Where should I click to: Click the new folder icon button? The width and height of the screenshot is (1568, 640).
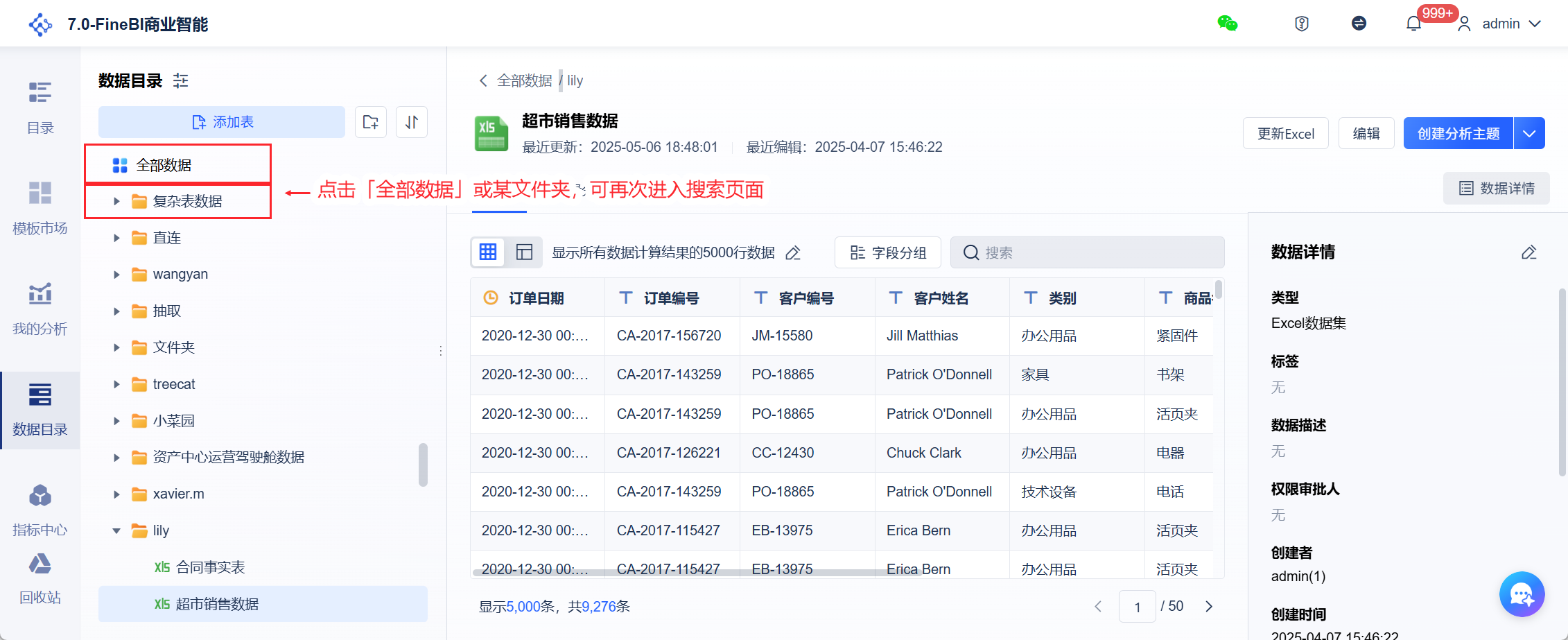click(371, 122)
